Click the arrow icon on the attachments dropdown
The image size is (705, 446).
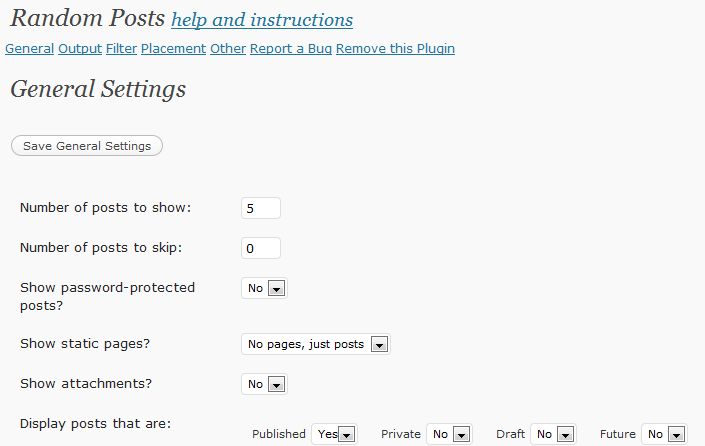click(x=277, y=385)
